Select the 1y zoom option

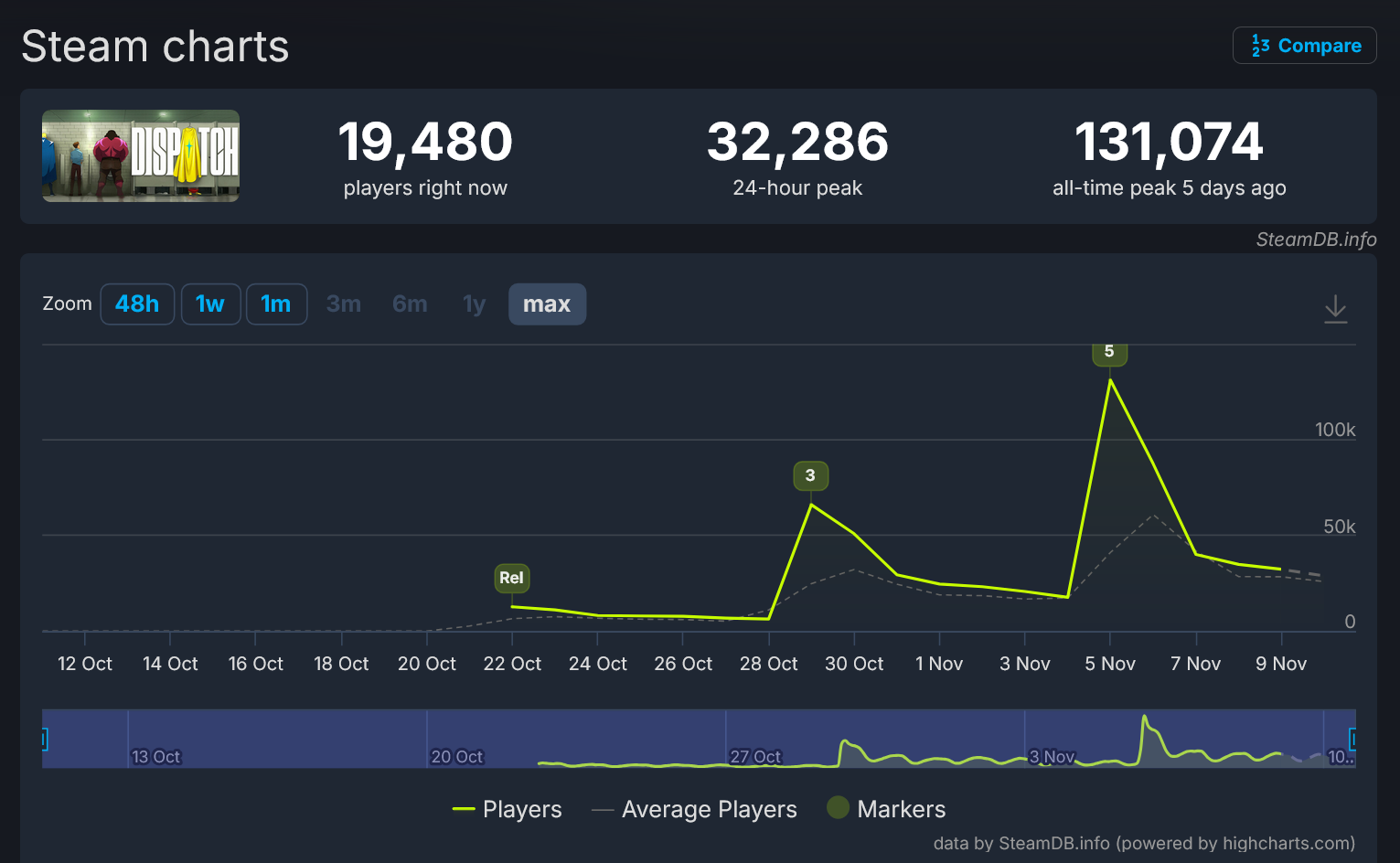pos(474,304)
